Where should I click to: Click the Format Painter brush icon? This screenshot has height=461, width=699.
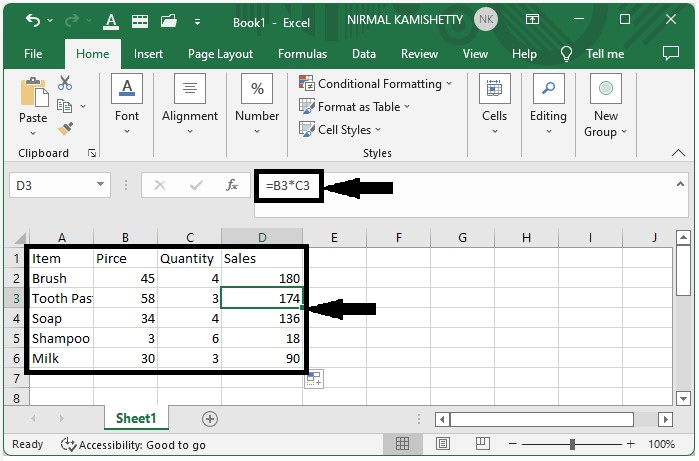click(x=66, y=129)
